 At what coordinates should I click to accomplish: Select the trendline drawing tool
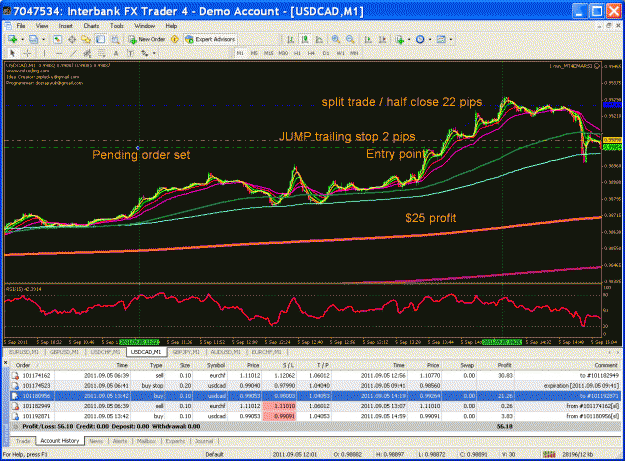click(73, 53)
